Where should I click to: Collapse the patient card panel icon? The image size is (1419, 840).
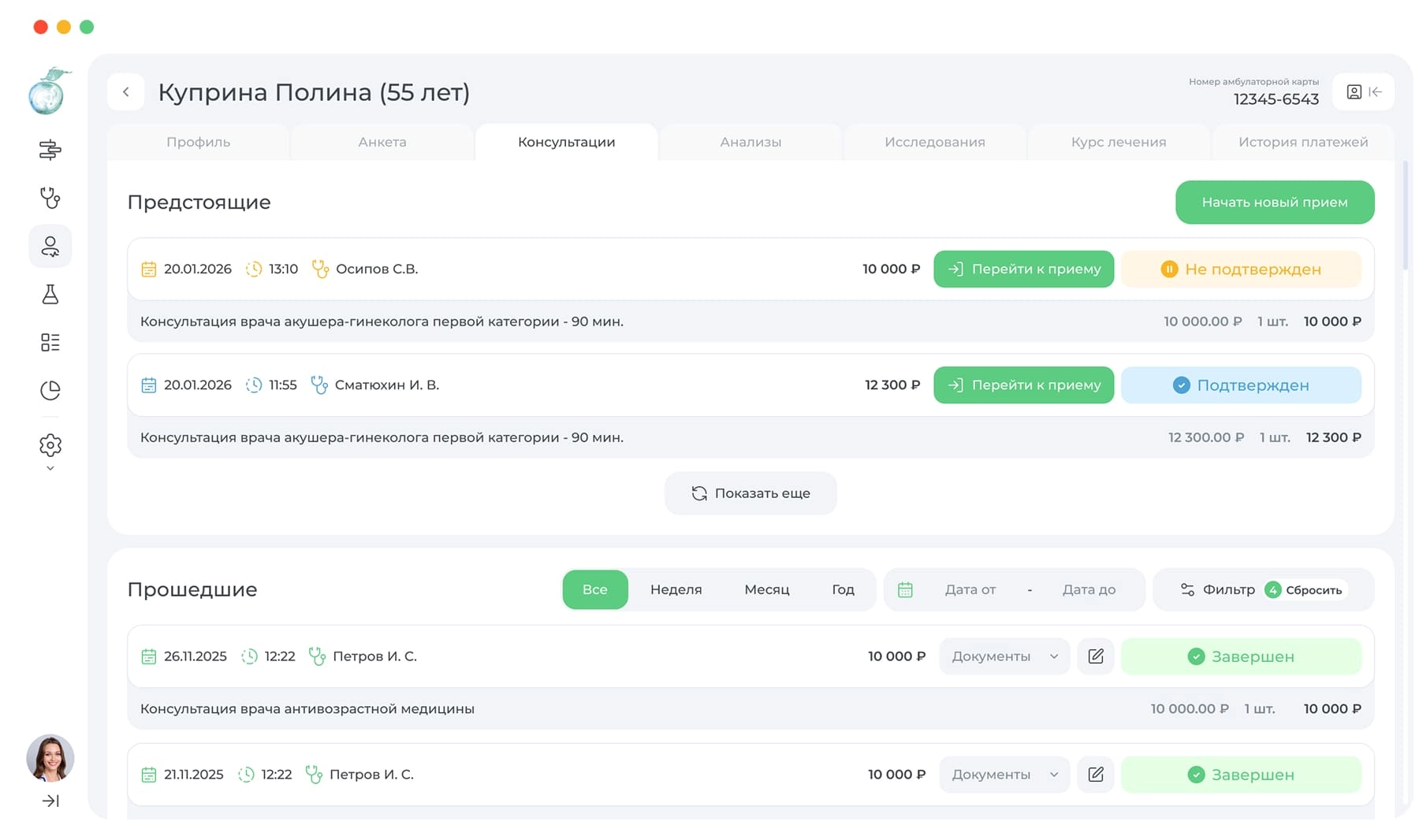1364,92
